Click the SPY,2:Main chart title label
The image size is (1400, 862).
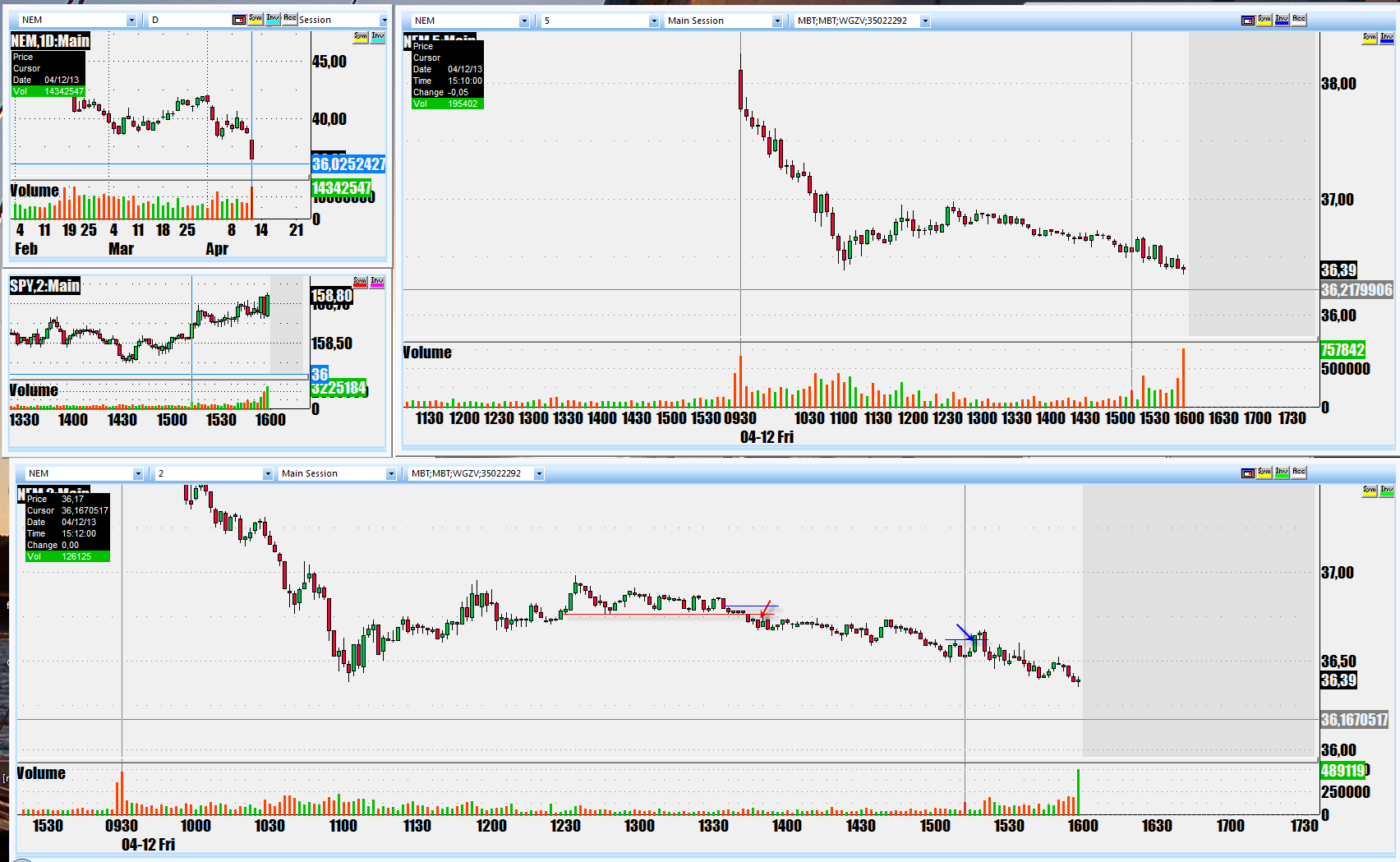click(x=45, y=286)
